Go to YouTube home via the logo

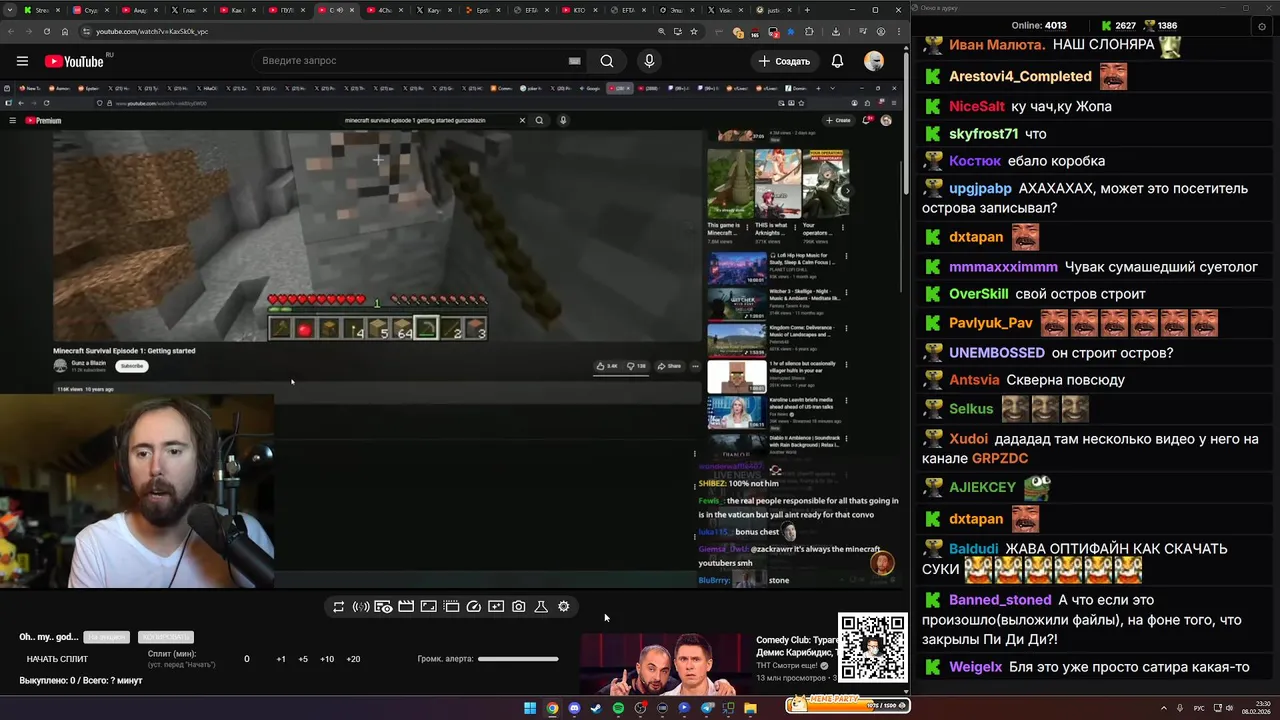tap(75, 61)
